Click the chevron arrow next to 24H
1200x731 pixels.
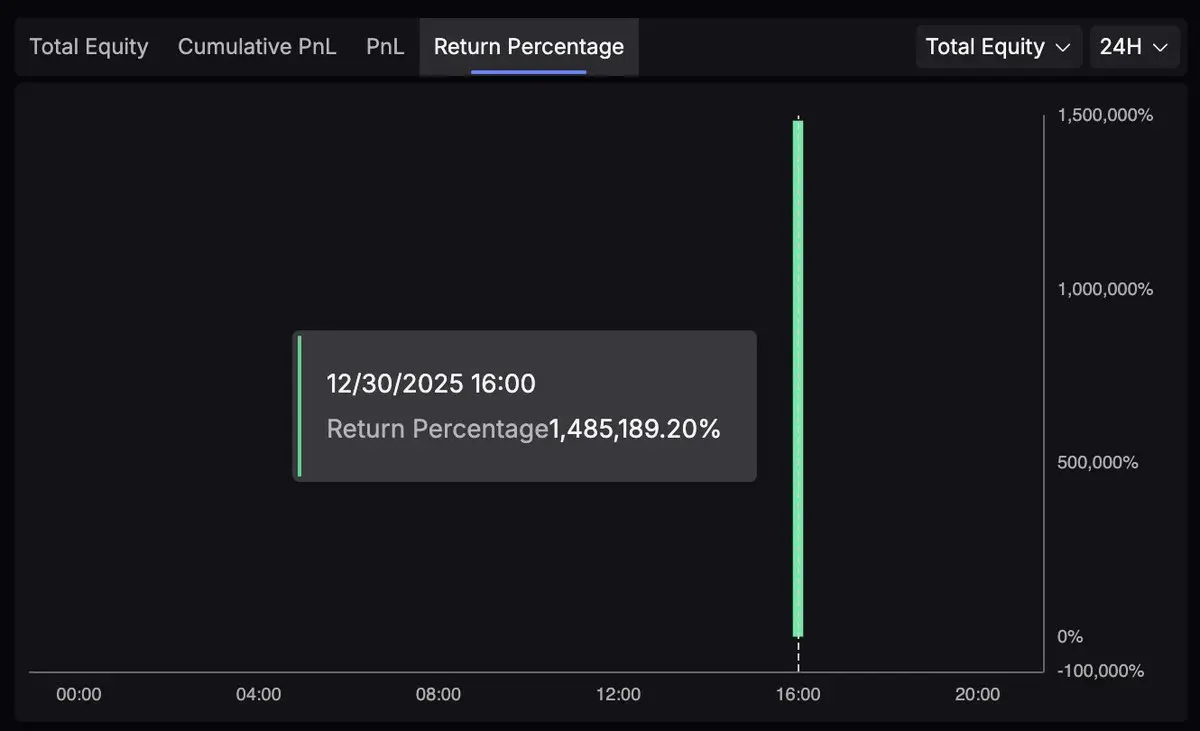coord(1160,47)
